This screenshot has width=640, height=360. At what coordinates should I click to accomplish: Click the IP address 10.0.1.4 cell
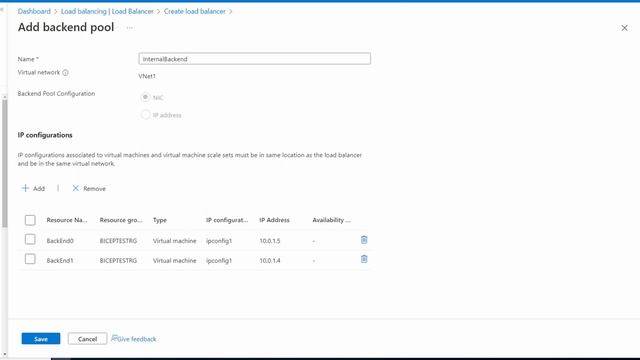pyautogui.click(x=270, y=260)
